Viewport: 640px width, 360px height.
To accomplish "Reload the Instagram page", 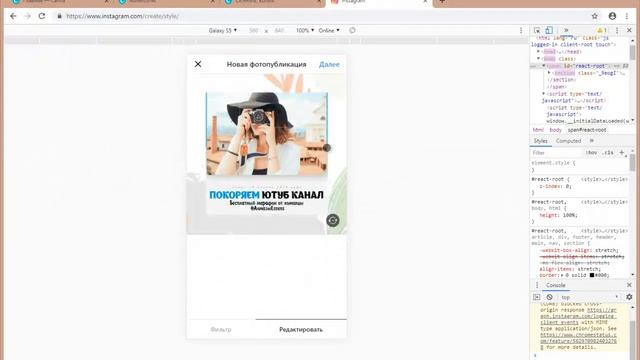I will pos(42,16).
